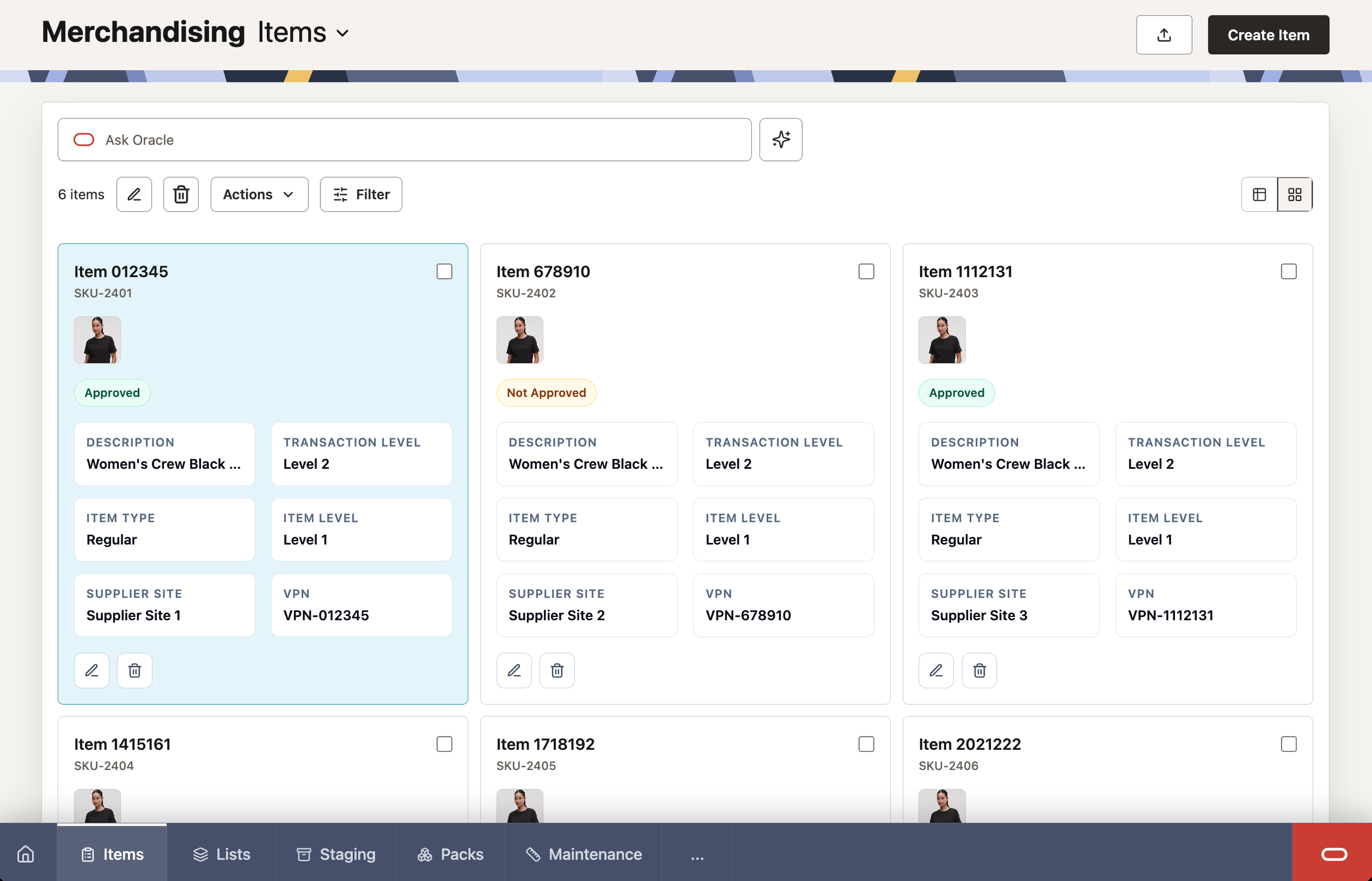
Task: Click the Supplier Site 3 value
Action: (x=979, y=615)
